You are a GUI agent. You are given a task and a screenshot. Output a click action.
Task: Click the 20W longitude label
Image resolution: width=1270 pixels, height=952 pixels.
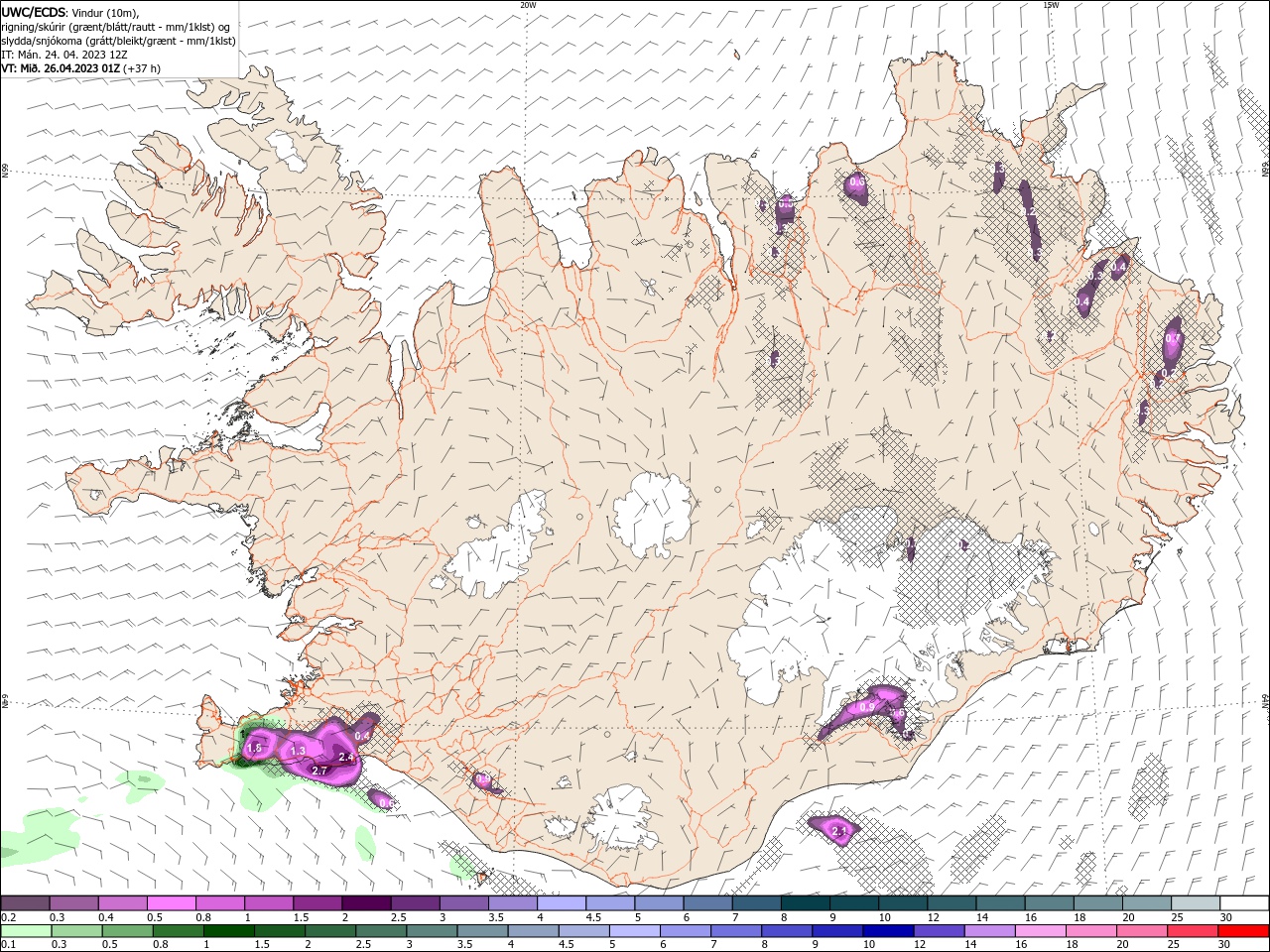point(528,5)
